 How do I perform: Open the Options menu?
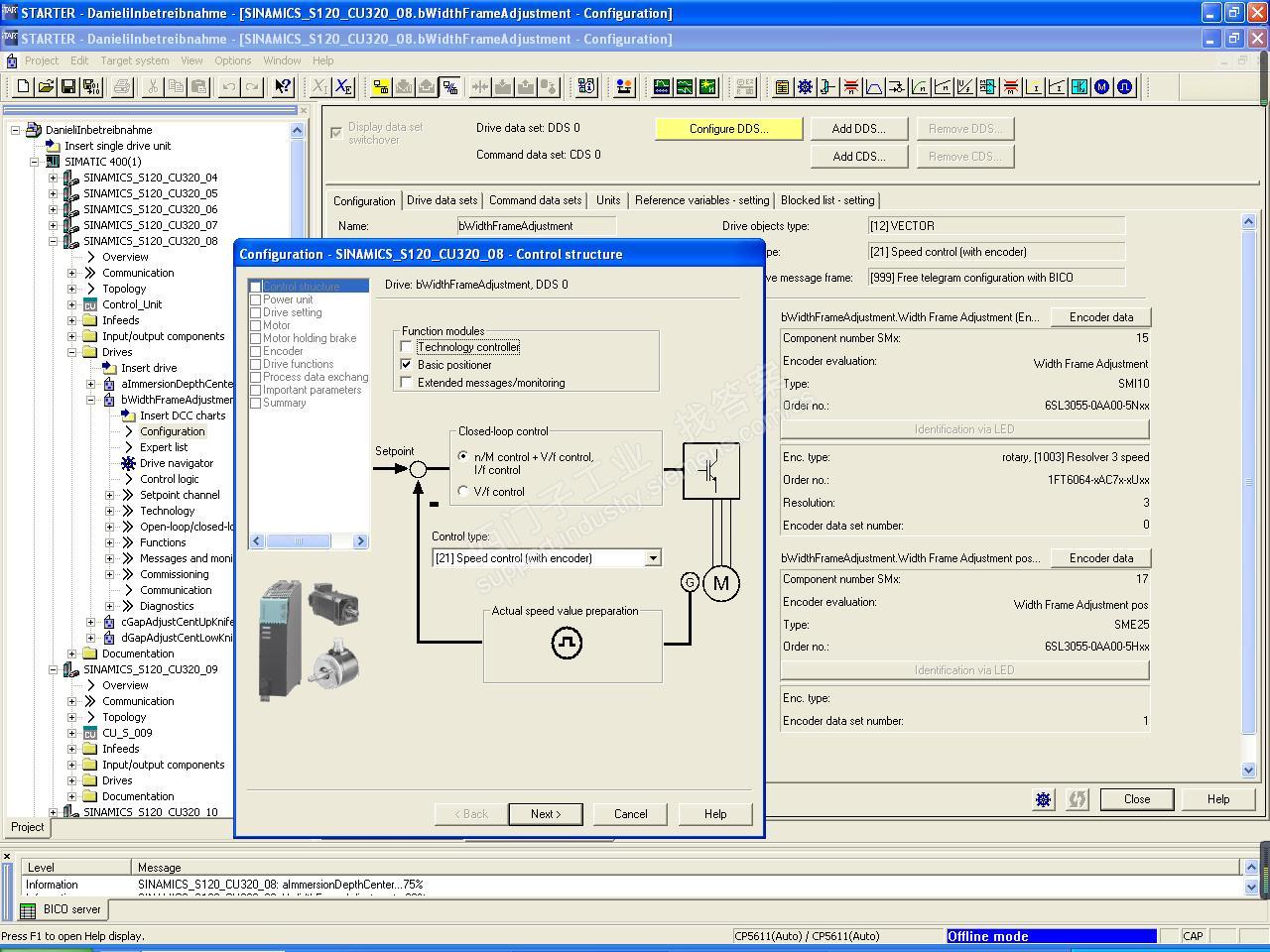[x=233, y=60]
